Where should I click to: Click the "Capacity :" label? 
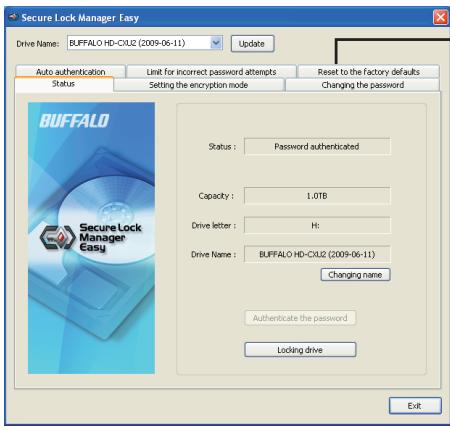tap(216, 196)
